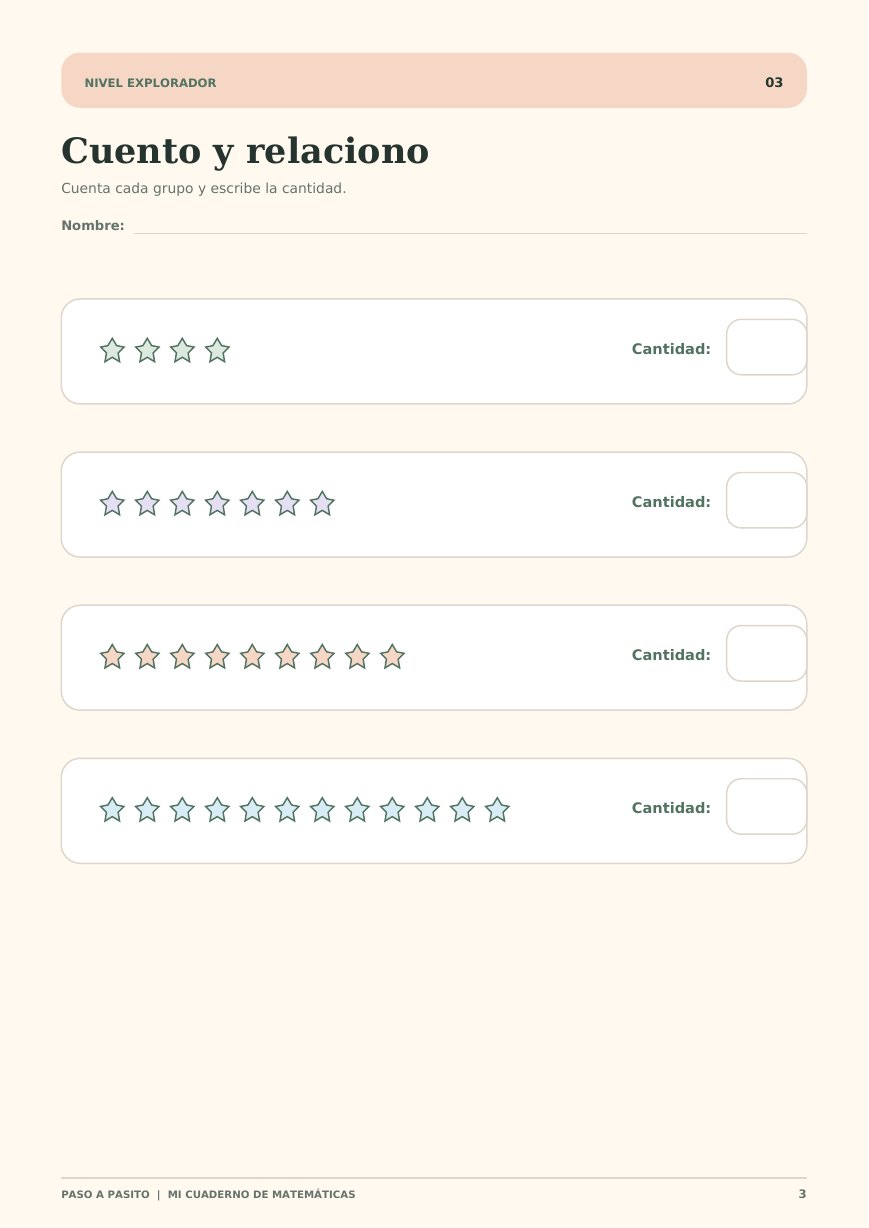This screenshot has width=869, height=1228.
Task: Click the PASO A PASITO footer text
Action: [x=105, y=1195]
